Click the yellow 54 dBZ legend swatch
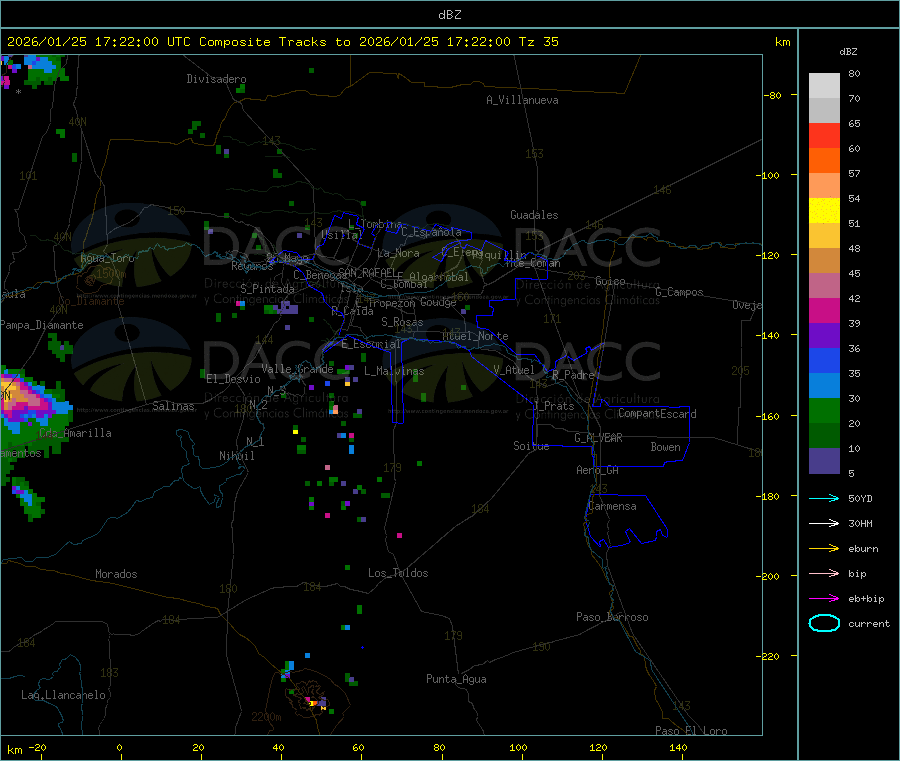Image resolution: width=900 pixels, height=761 pixels. [824, 211]
